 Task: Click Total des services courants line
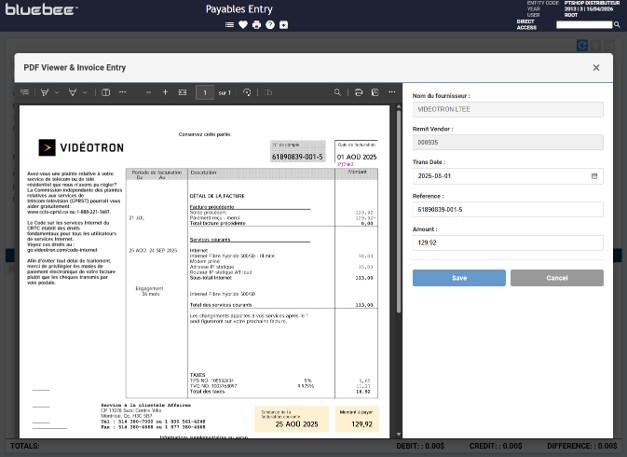(x=221, y=305)
